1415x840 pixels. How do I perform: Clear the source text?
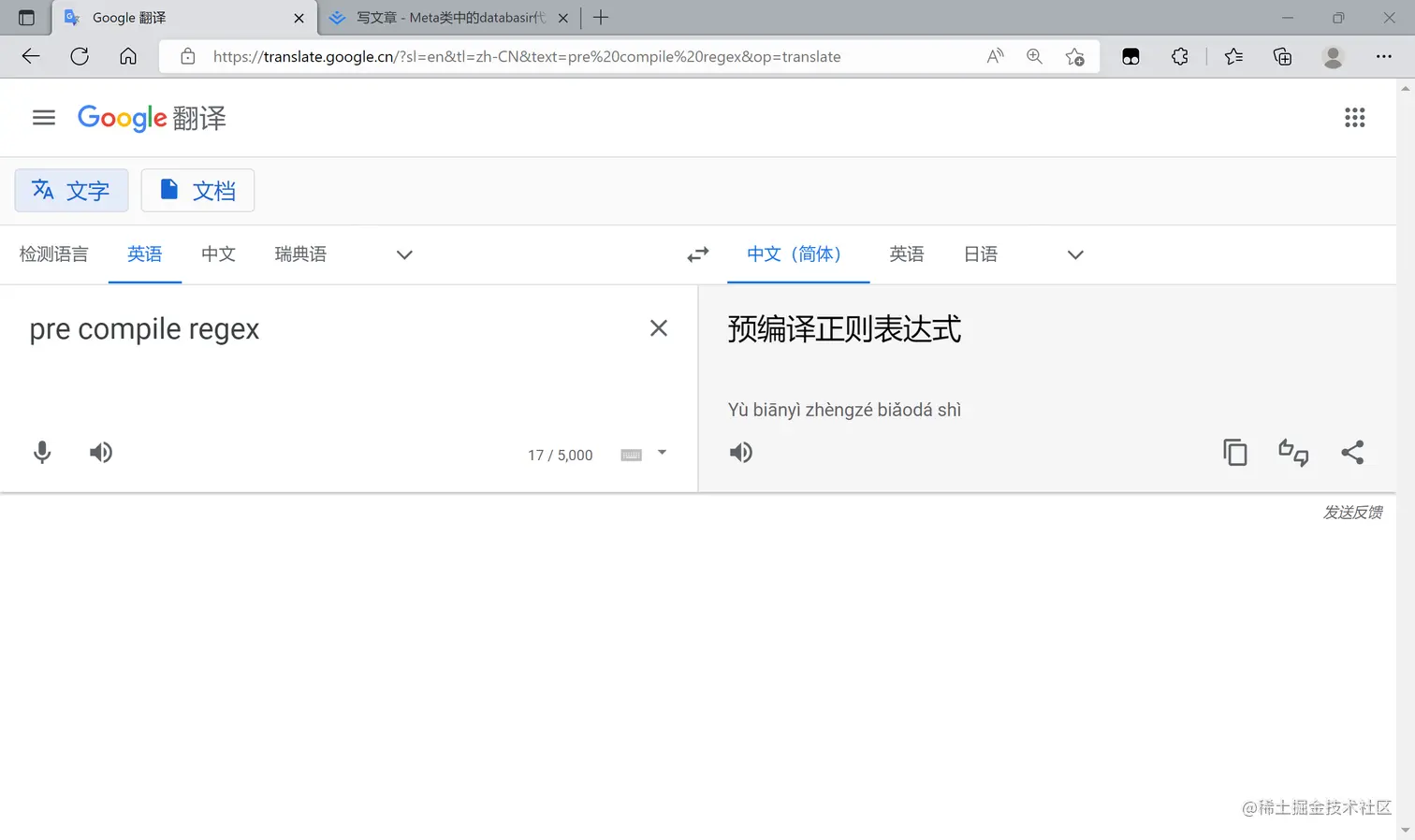tap(659, 328)
